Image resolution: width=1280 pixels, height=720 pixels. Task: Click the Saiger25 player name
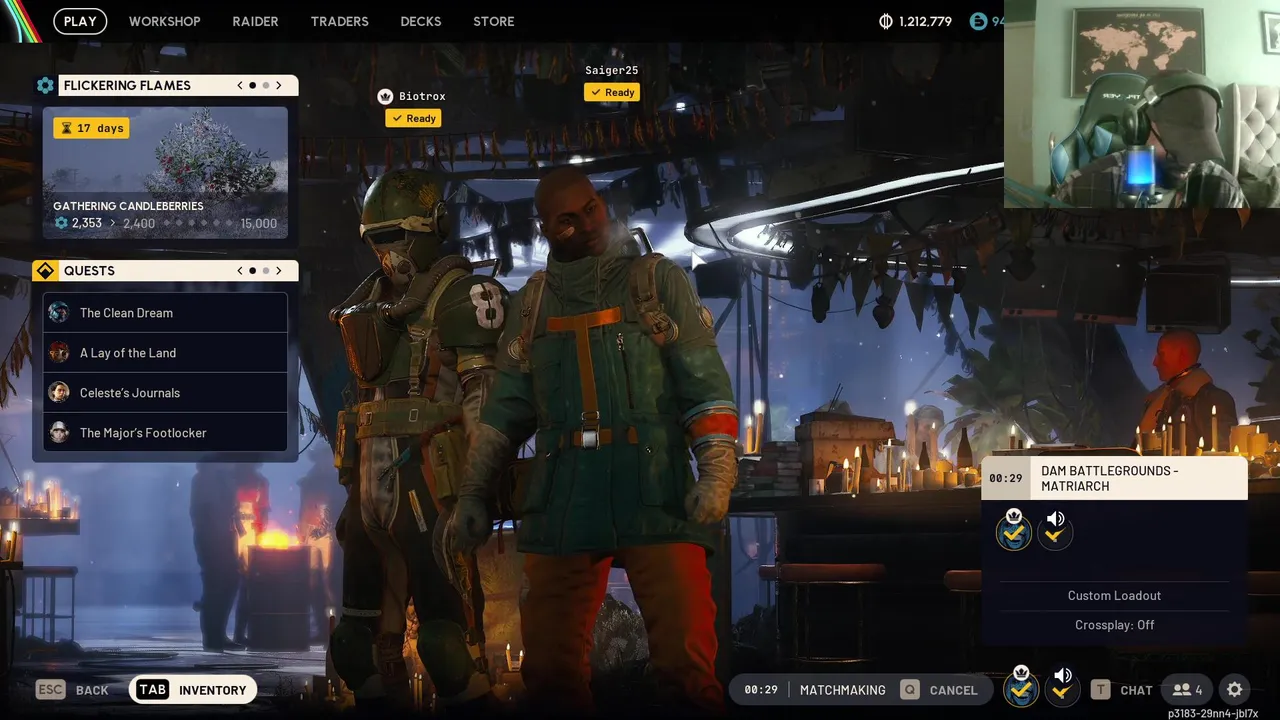point(612,71)
